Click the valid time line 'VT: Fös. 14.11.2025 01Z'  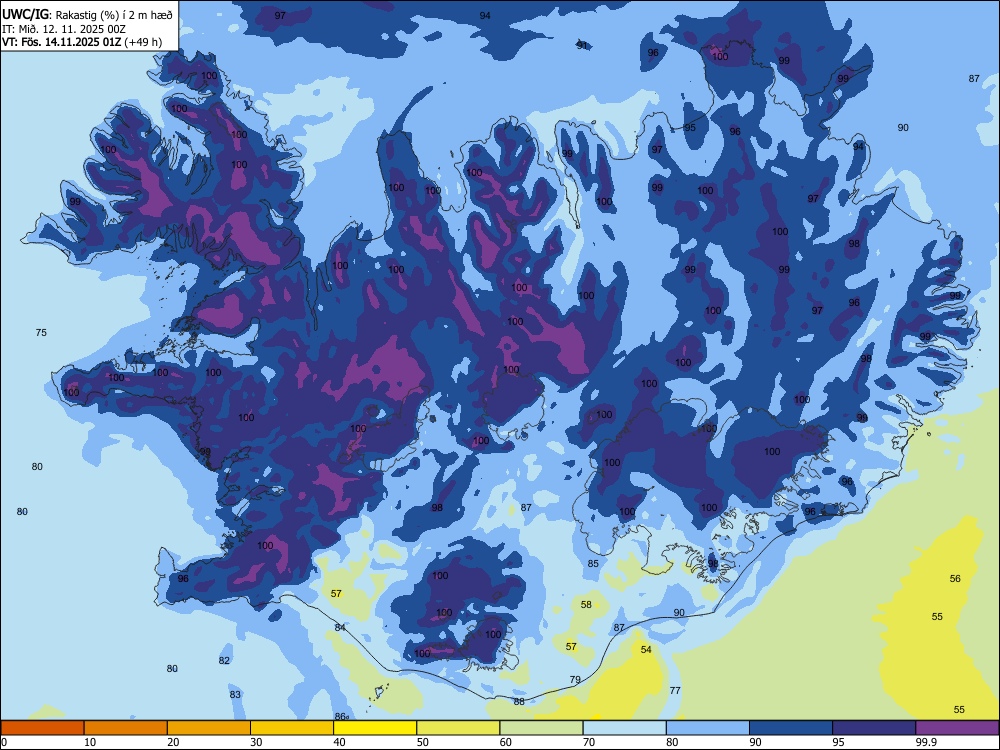point(62,43)
